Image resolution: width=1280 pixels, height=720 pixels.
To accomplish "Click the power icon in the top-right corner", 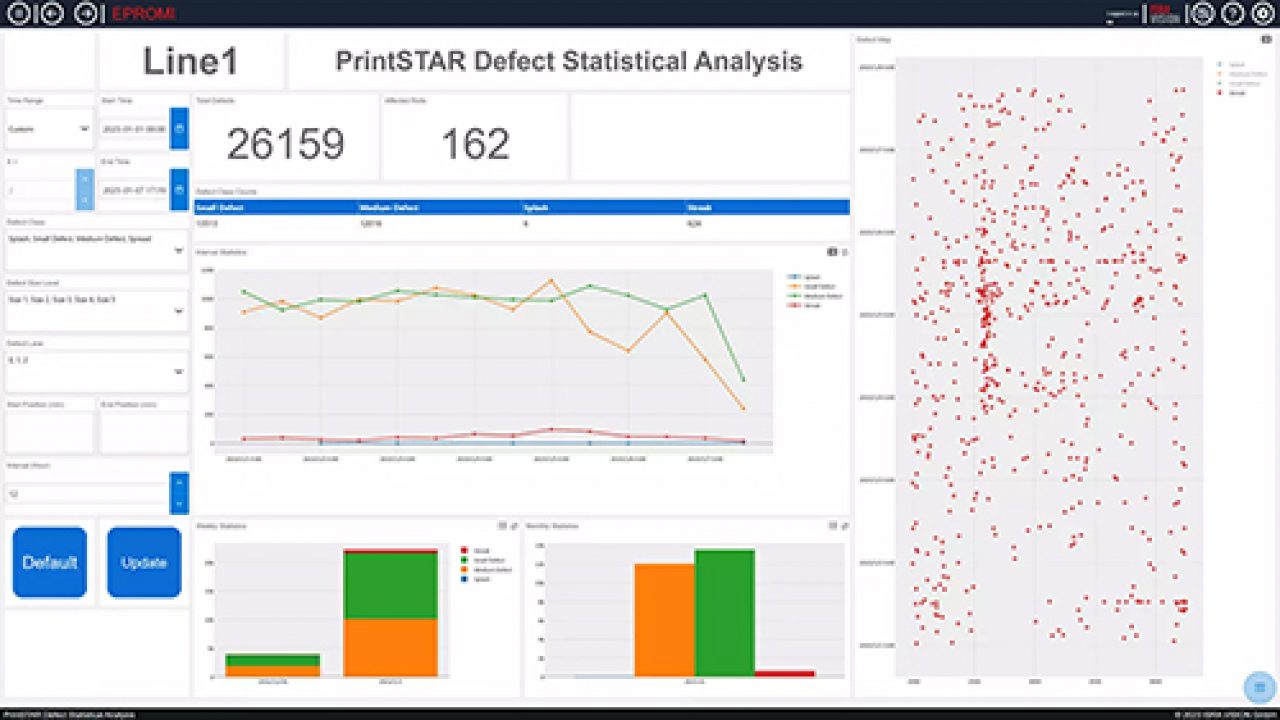I will (x=1261, y=14).
